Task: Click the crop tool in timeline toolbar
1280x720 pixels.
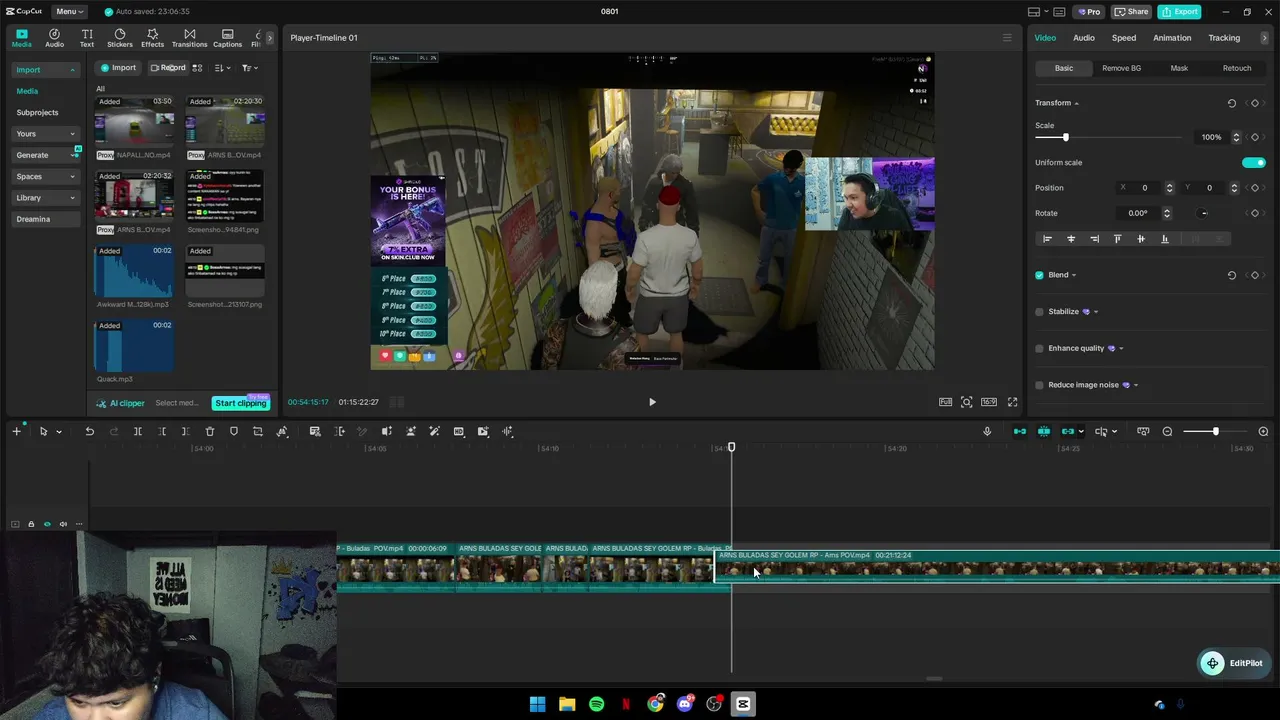Action: [x=258, y=431]
